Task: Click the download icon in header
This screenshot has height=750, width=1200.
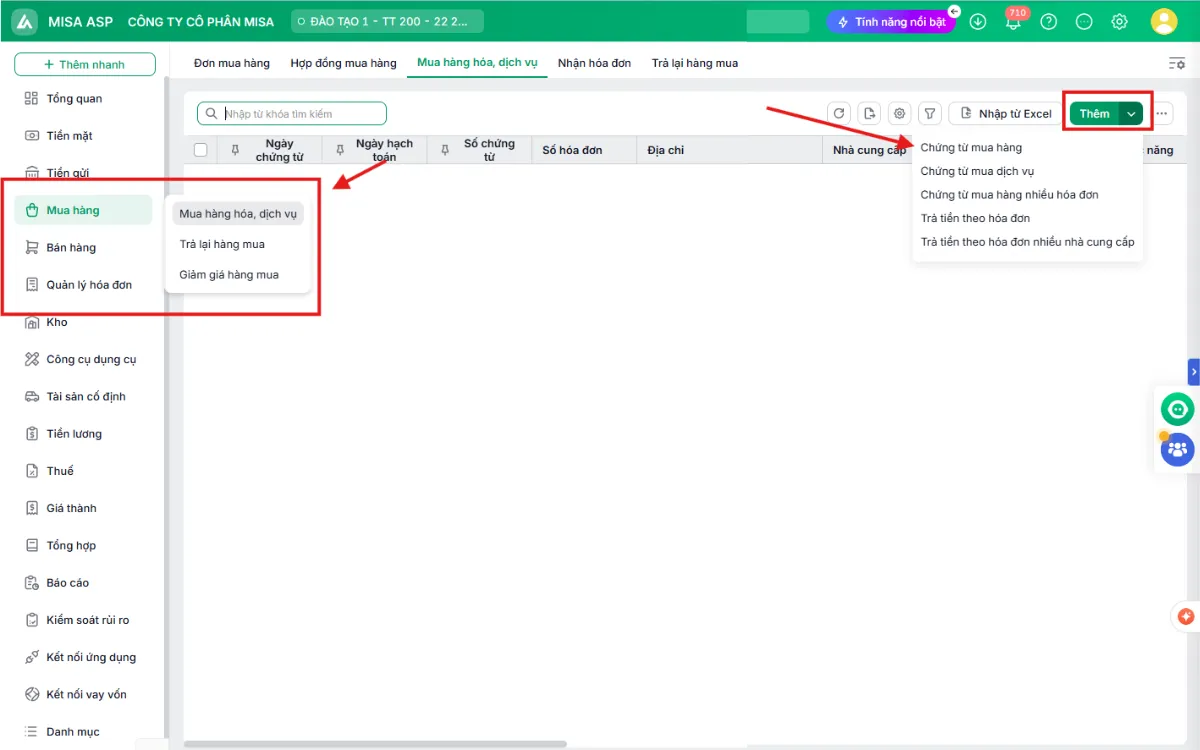Action: (x=978, y=22)
